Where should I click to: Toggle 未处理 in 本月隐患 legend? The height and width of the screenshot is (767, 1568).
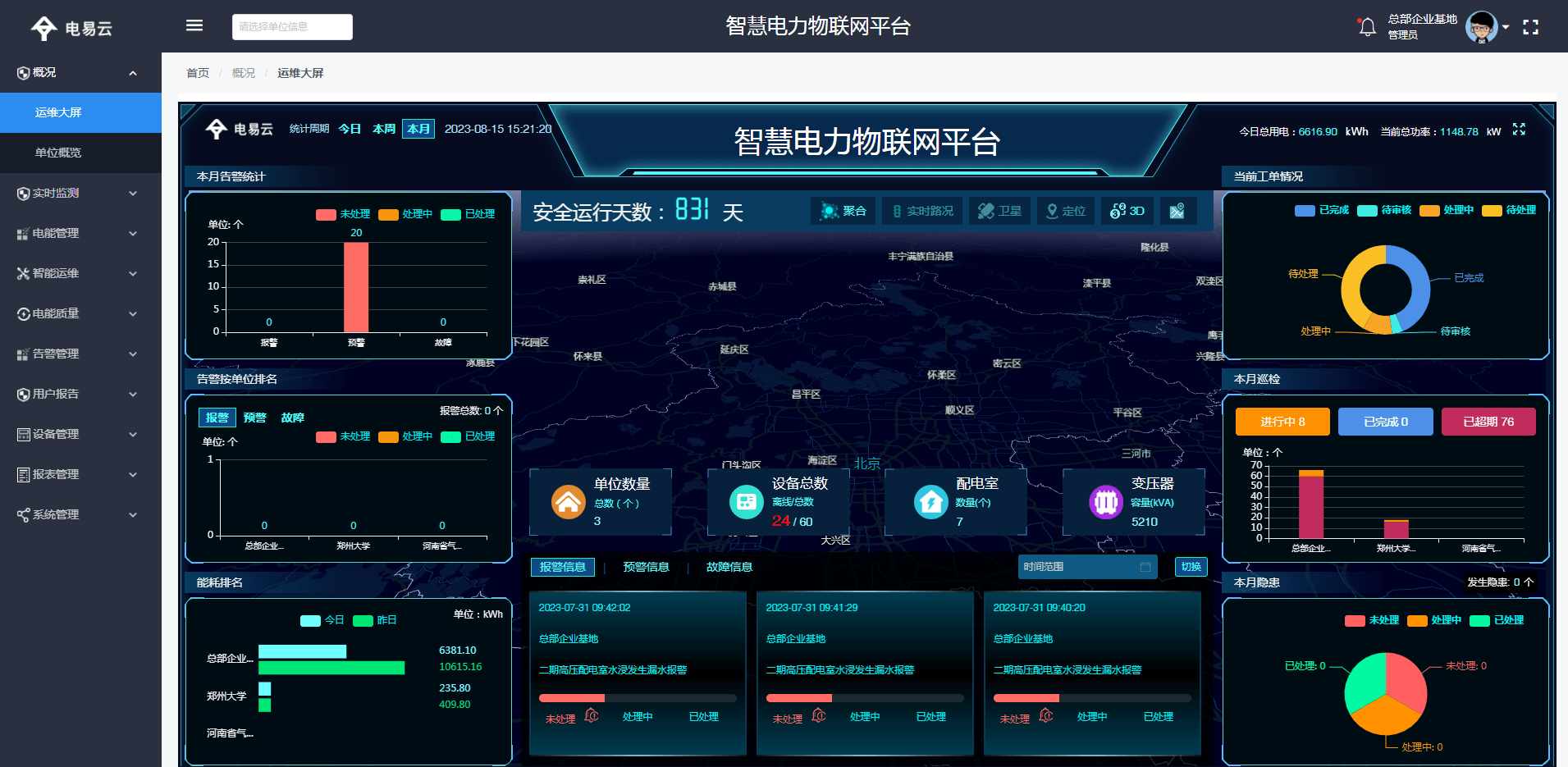(1372, 620)
